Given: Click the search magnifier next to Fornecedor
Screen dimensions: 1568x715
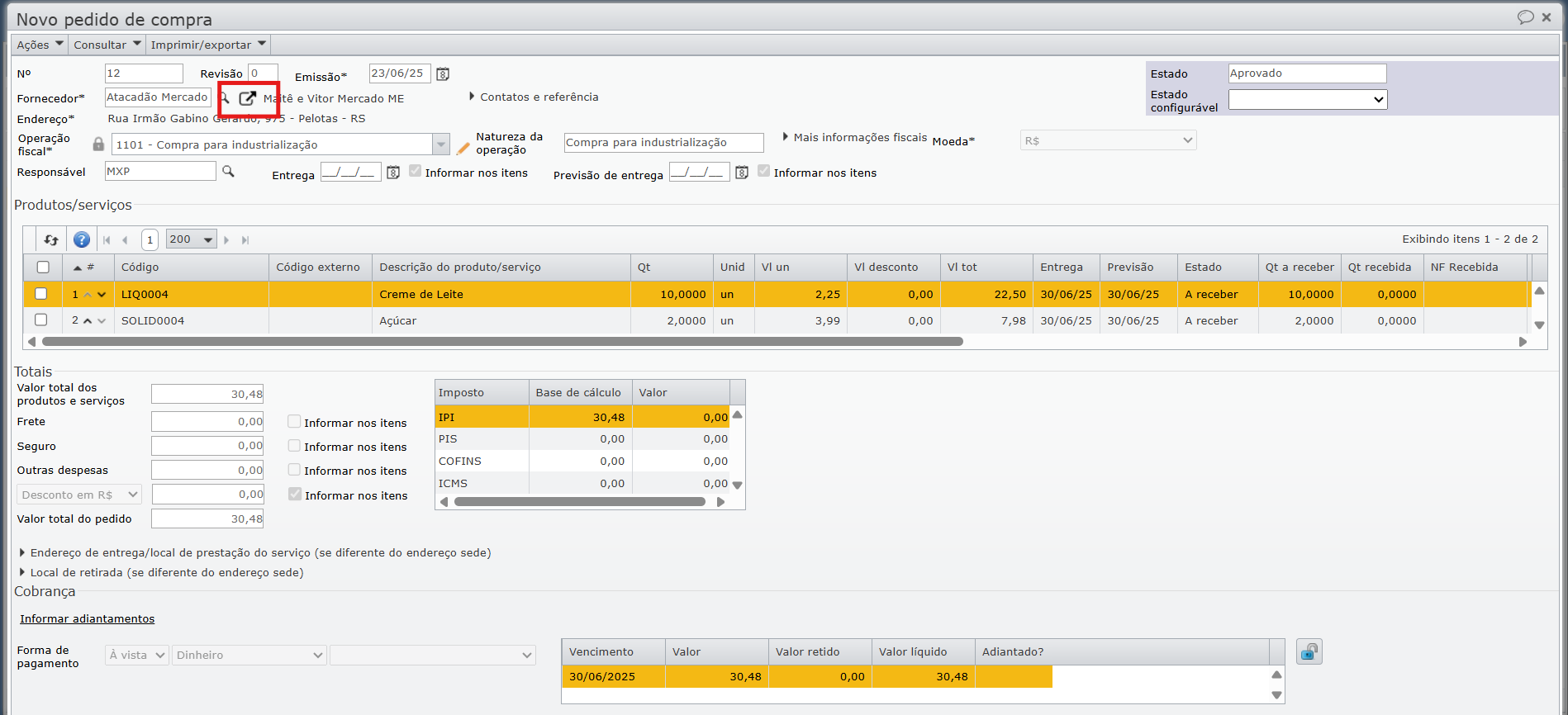Looking at the screenshot, I should (x=224, y=98).
